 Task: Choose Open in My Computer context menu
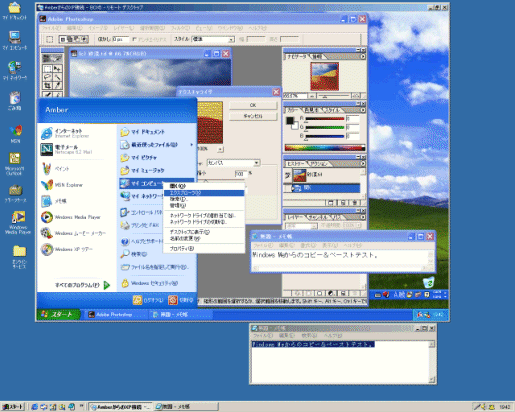tap(204, 186)
